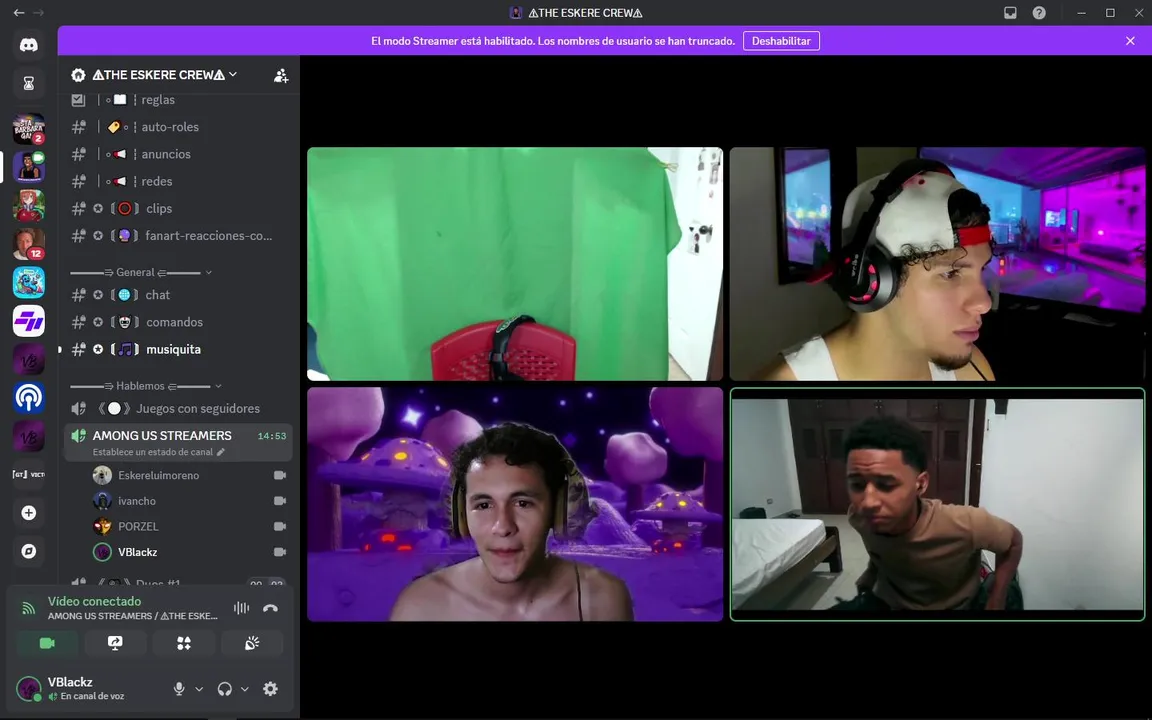Image resolution: width=1152 pixels, height=720 pixels.
Task: Click camera icon next to PORZEL
Action: 280,526
